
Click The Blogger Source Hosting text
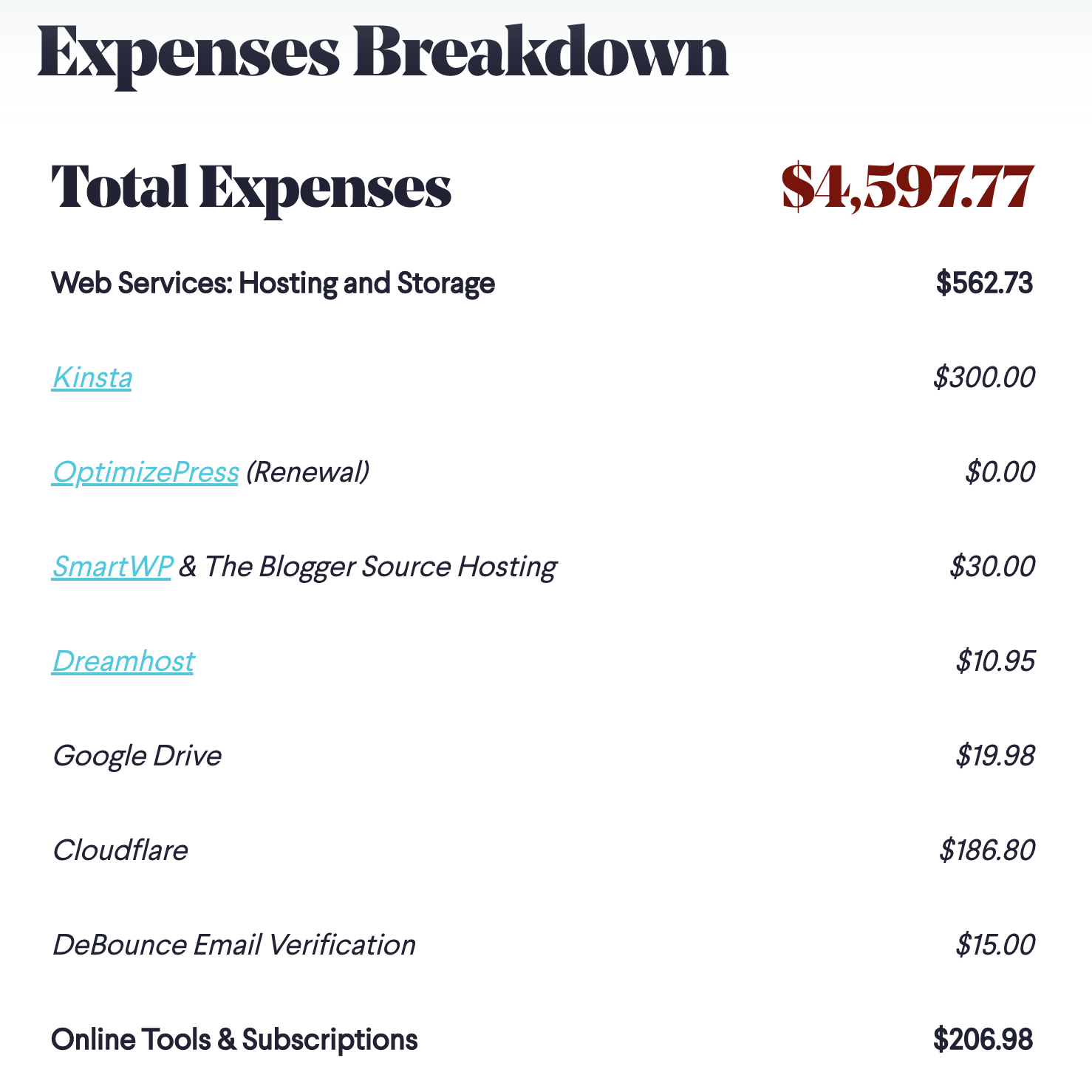coord(381,567)
